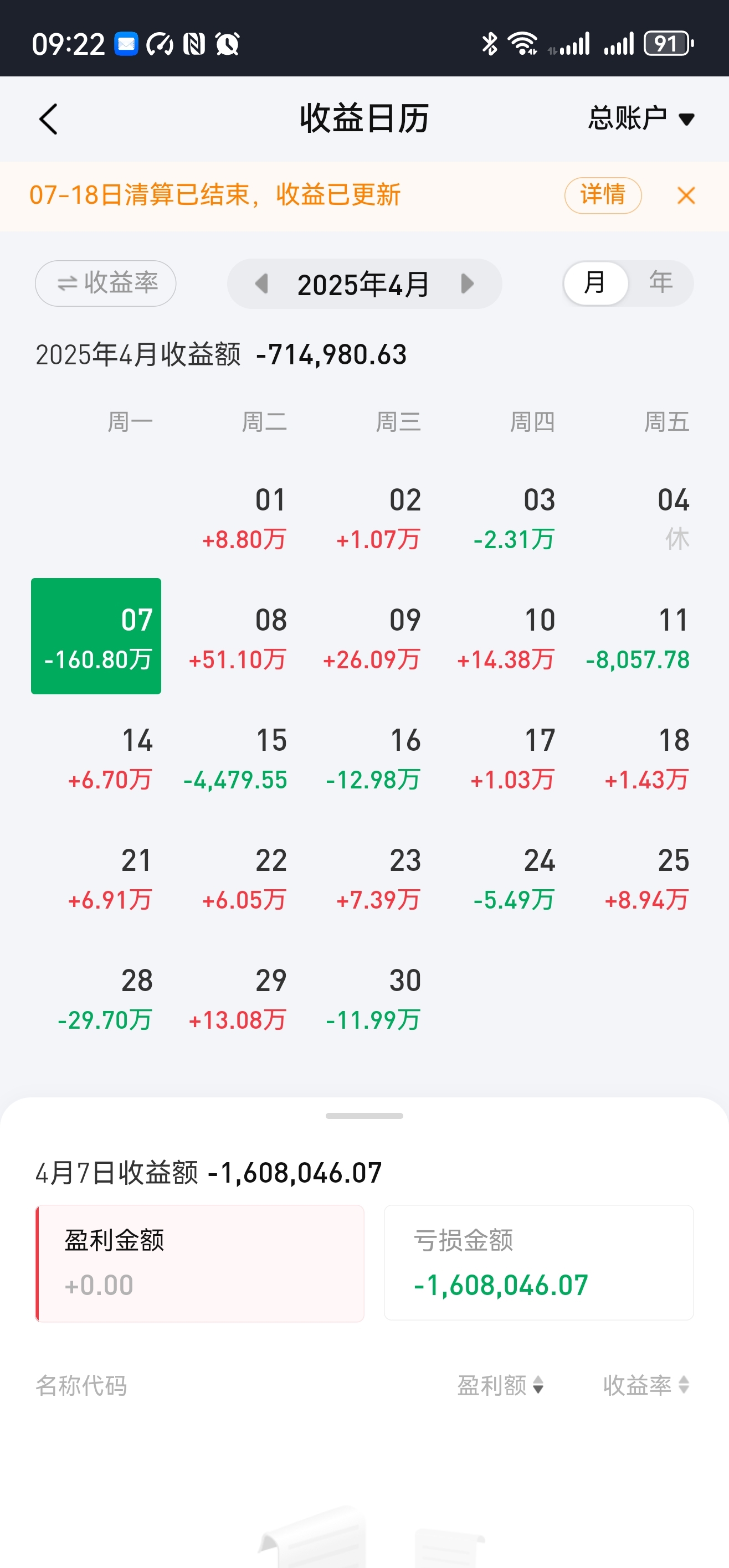
Task: Open the 2025年4月 month picker
Action: click(x=363, y=284)
